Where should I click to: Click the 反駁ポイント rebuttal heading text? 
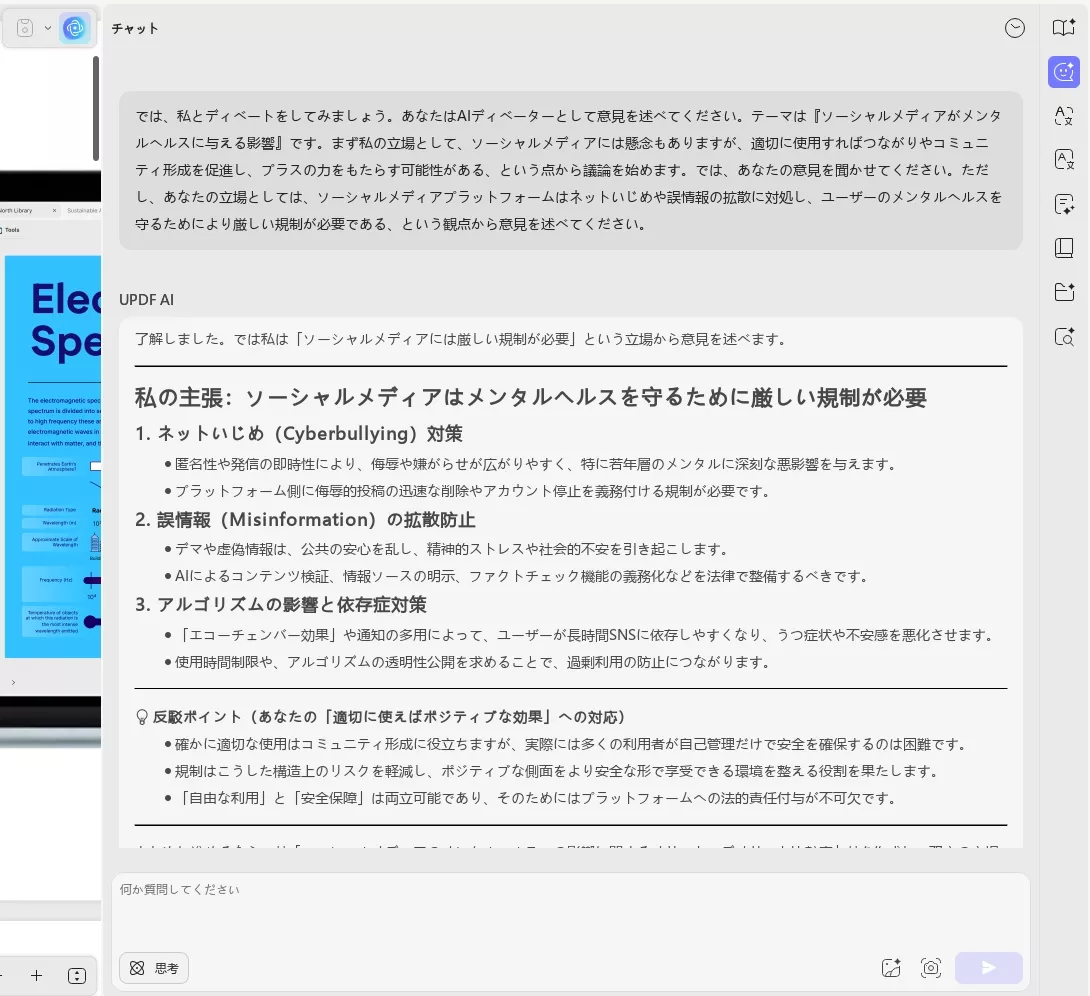coord(389,717)
